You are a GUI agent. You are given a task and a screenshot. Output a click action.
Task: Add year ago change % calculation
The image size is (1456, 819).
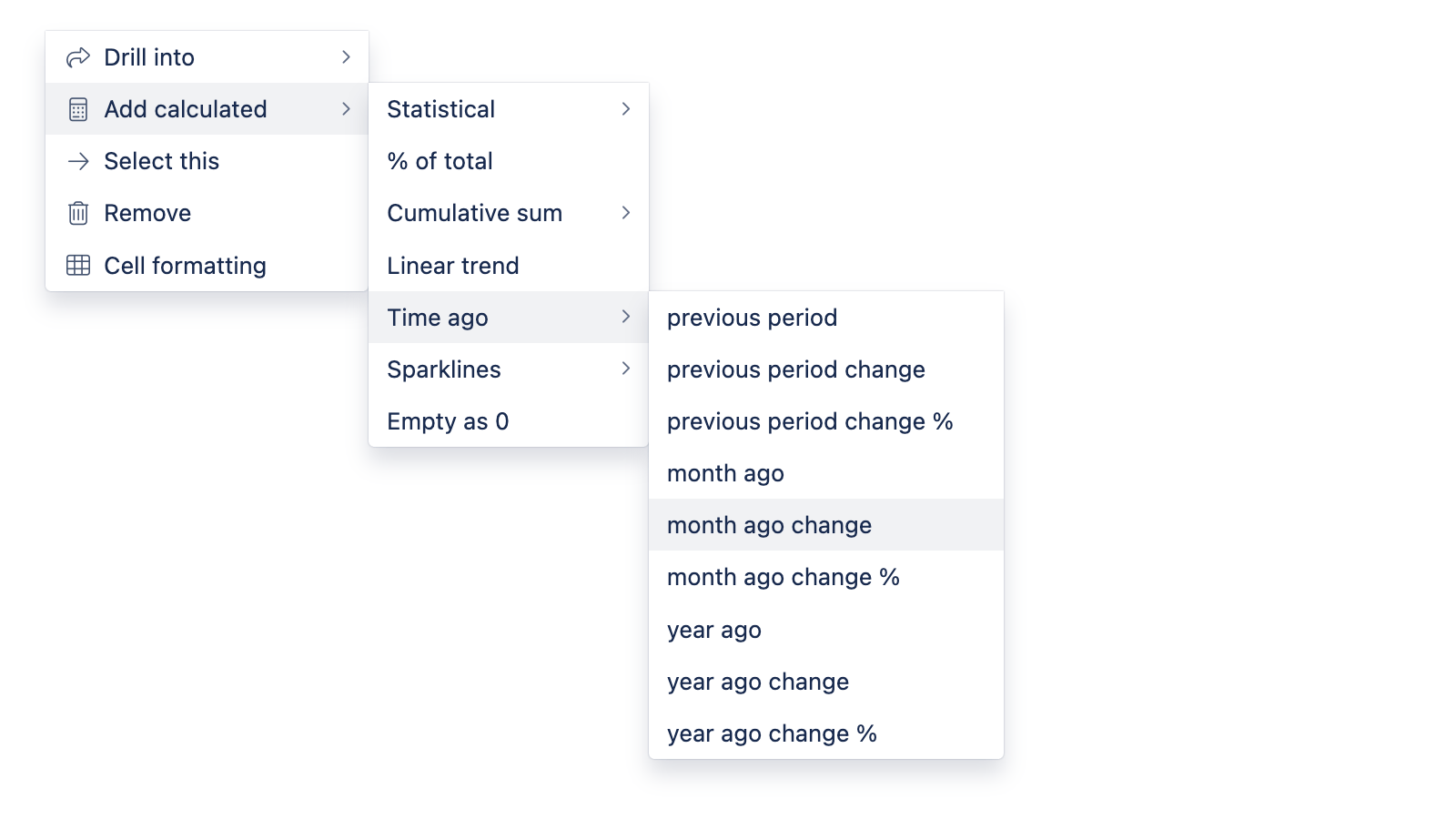click(x=772, y=733)
